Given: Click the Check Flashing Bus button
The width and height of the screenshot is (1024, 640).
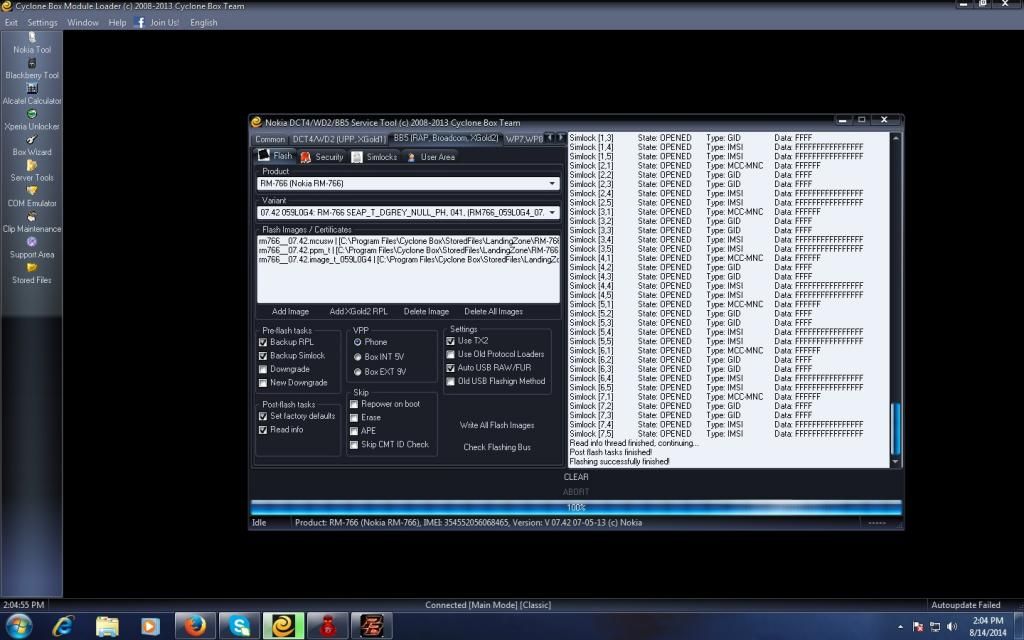Looking at the screenshot, I should coord(497,447).
